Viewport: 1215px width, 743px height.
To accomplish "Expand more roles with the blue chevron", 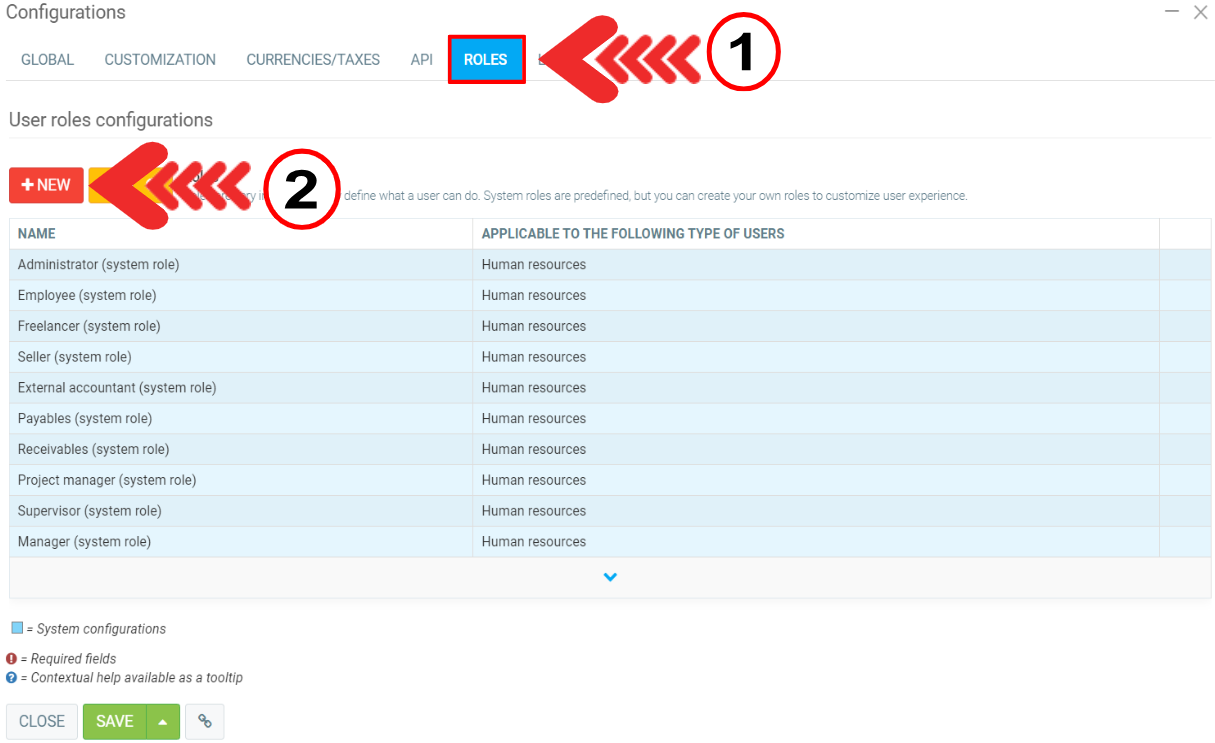I will point(610,577).
